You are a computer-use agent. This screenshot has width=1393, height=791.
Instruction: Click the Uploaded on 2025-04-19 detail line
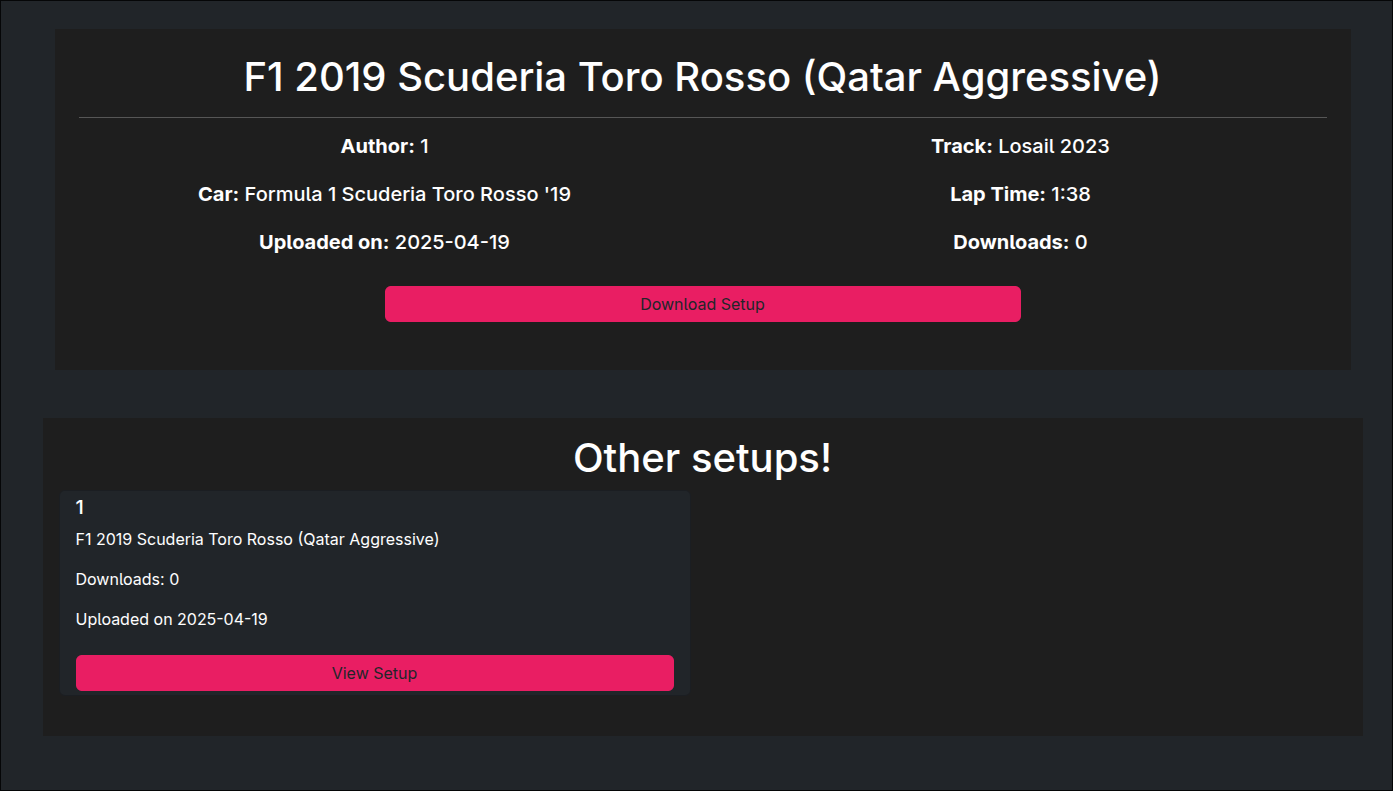point(384,242)
